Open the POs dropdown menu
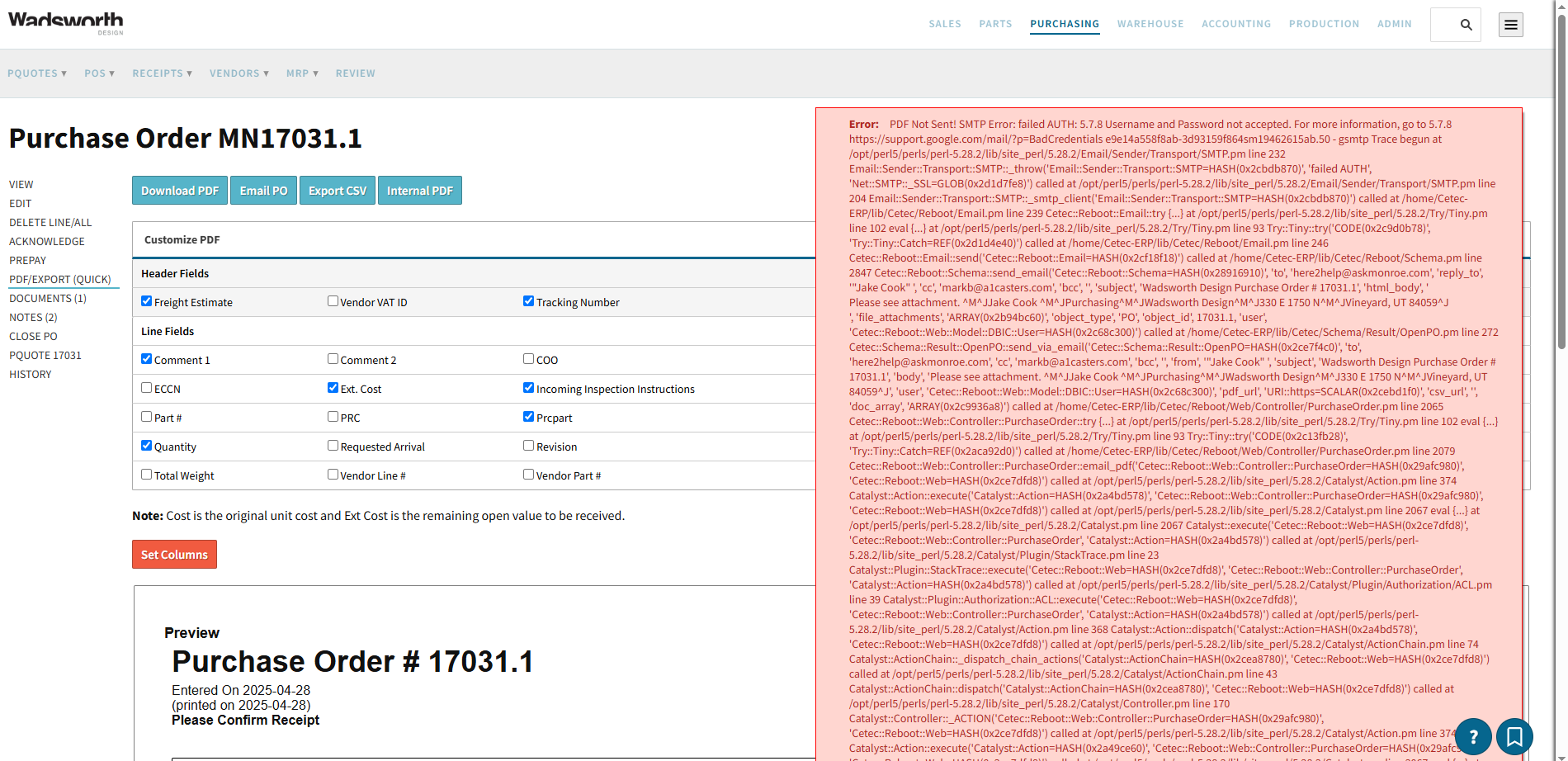 click(100, 73)
